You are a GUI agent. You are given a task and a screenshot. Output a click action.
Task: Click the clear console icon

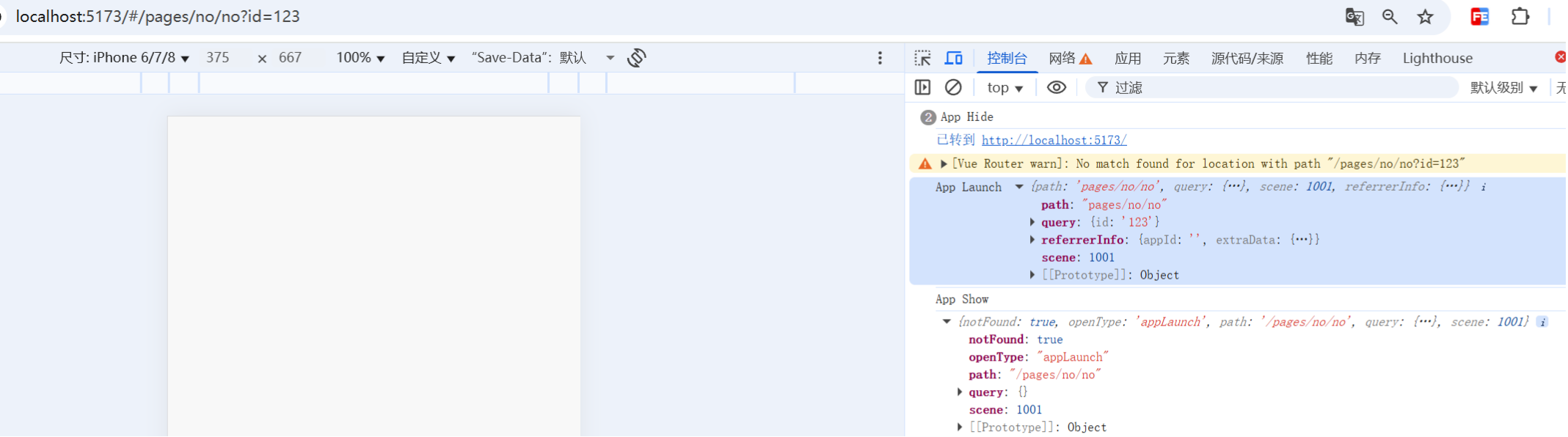coord(953,87)
